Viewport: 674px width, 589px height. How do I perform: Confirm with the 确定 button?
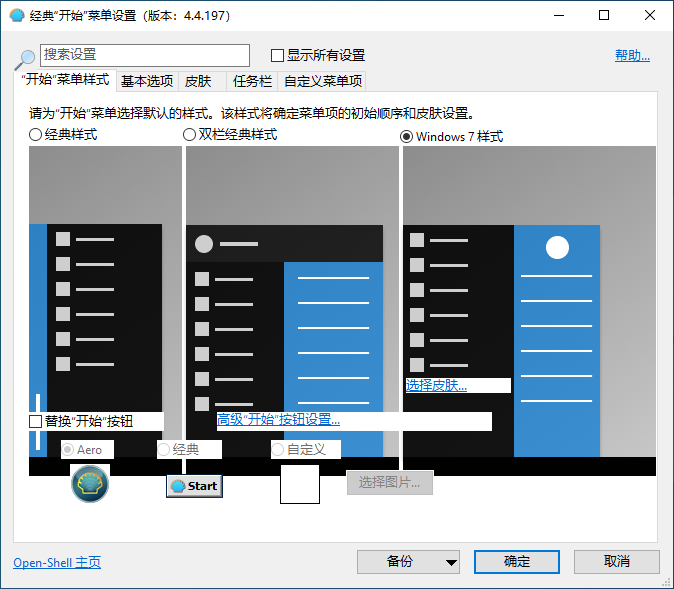click(517, 562)
